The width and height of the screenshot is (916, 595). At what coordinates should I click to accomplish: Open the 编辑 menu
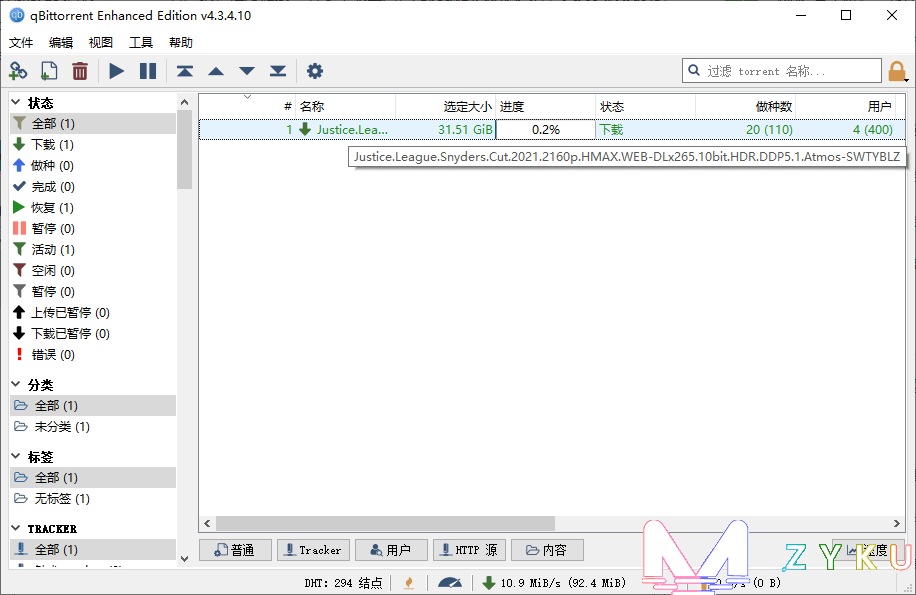[61, 43]
